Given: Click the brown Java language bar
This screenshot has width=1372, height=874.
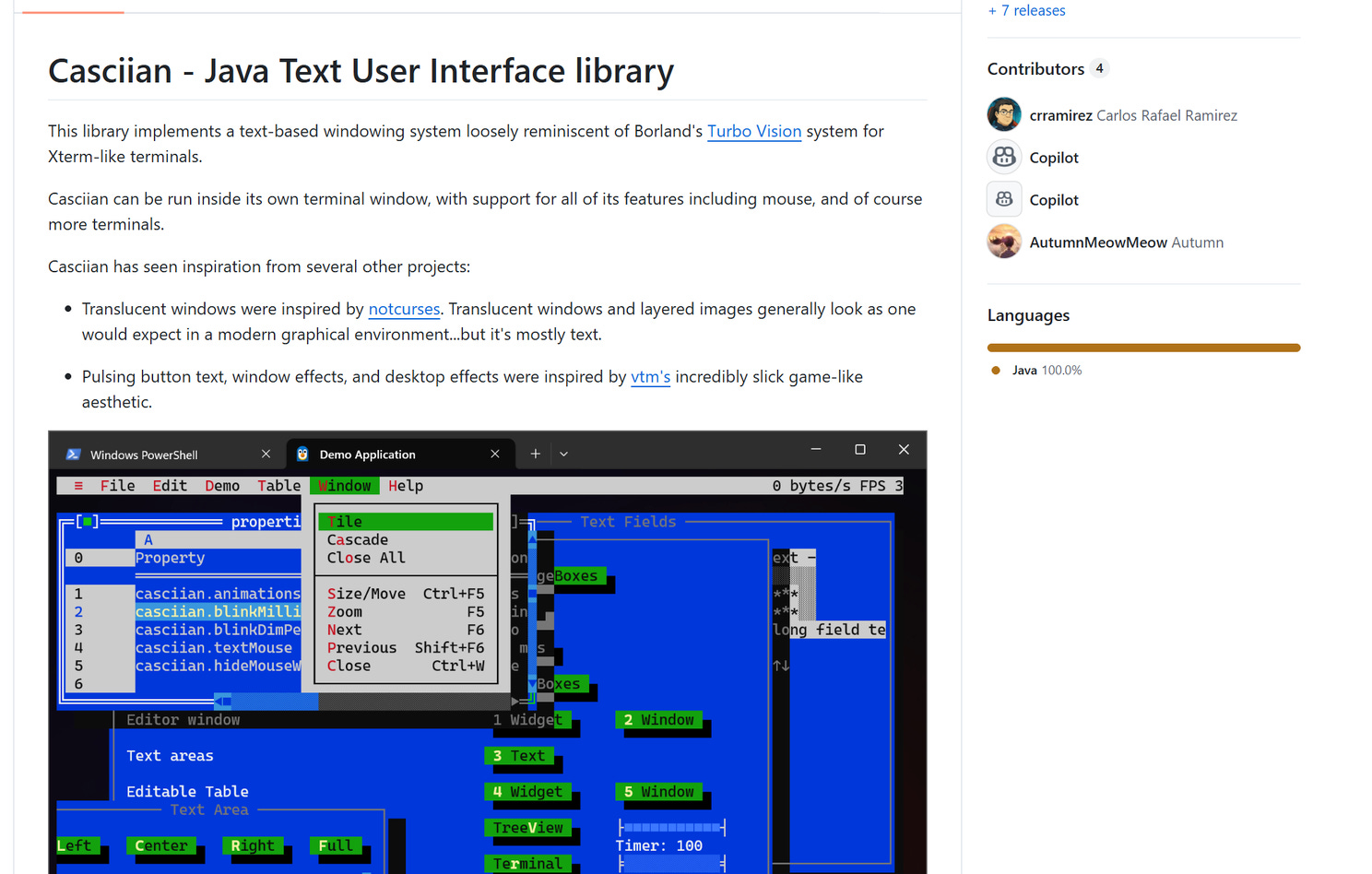Looking at the screenshot, I should 1143,348.
